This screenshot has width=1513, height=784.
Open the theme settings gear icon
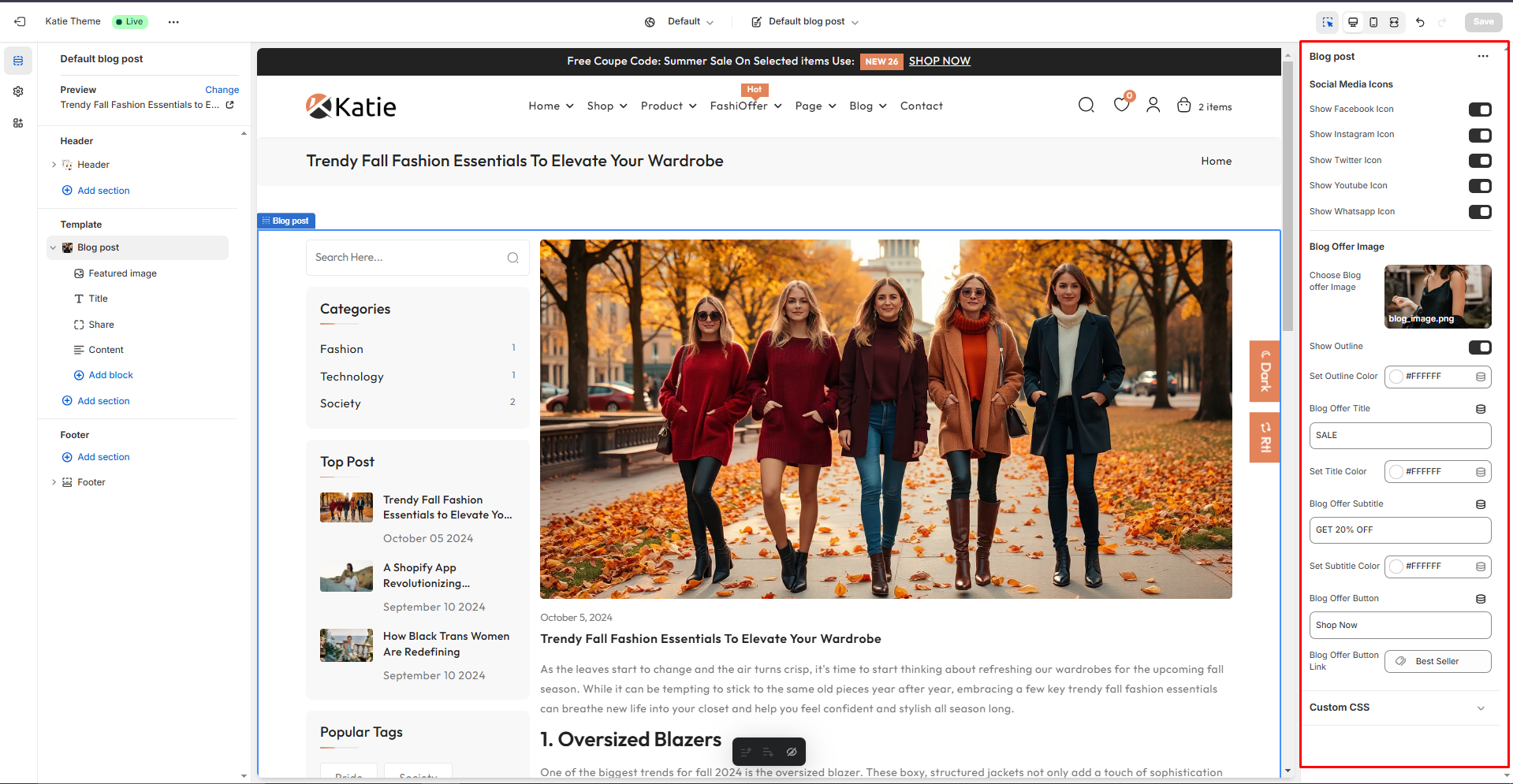(x=18, y=91)
